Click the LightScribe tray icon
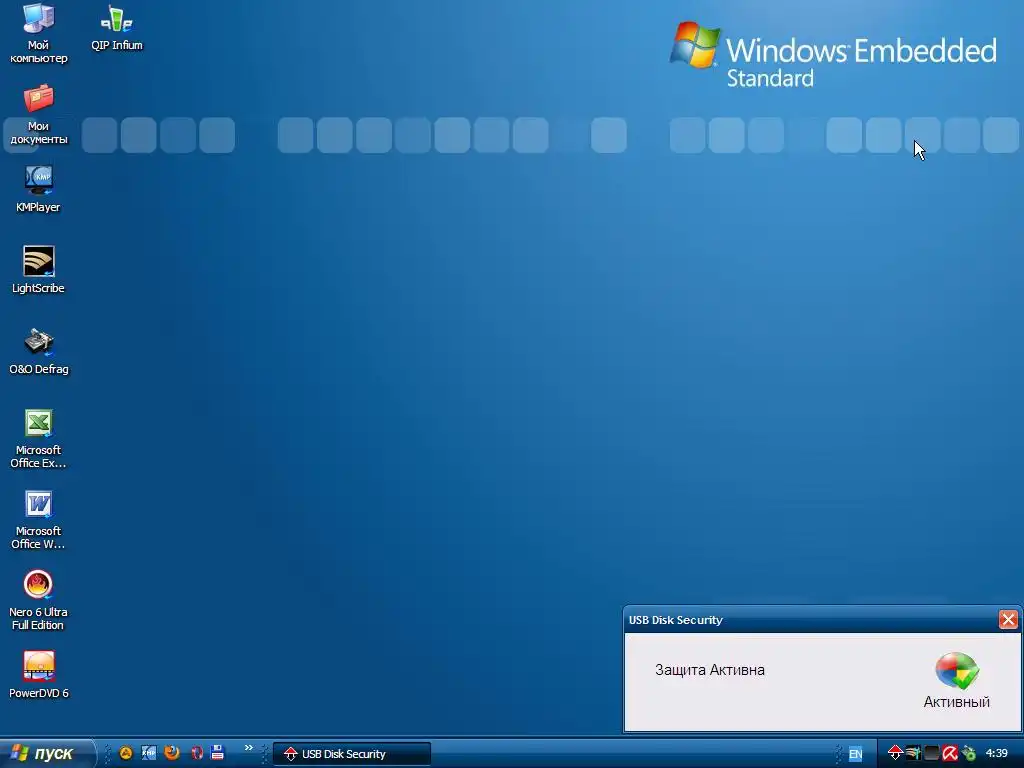Image resolution: width=1024 pixels, height=768 pixels. click(914, 753)
